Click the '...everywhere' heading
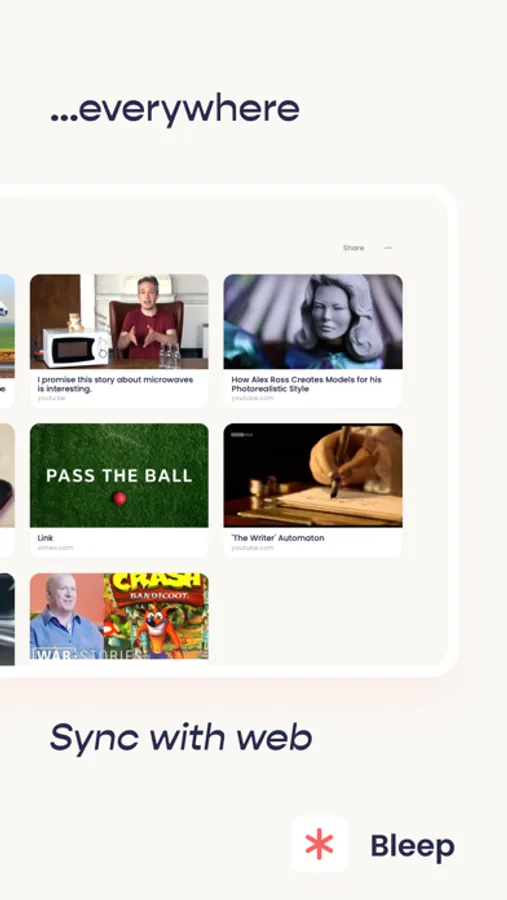The width and height of the screenshot is (507, 900). pyautogui.click(x=175, y=110)
